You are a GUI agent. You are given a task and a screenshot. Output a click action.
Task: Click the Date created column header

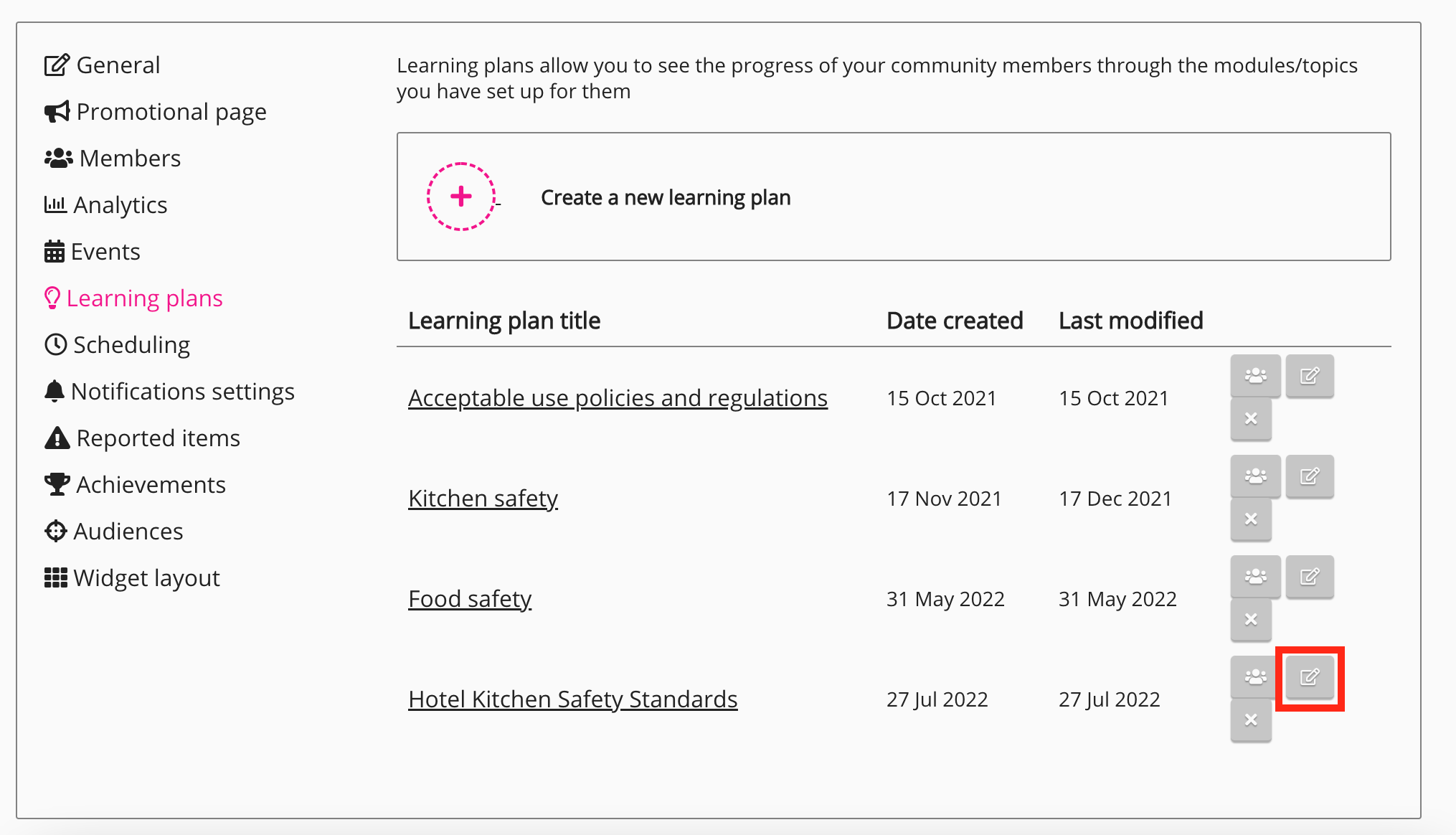point(955,320)
